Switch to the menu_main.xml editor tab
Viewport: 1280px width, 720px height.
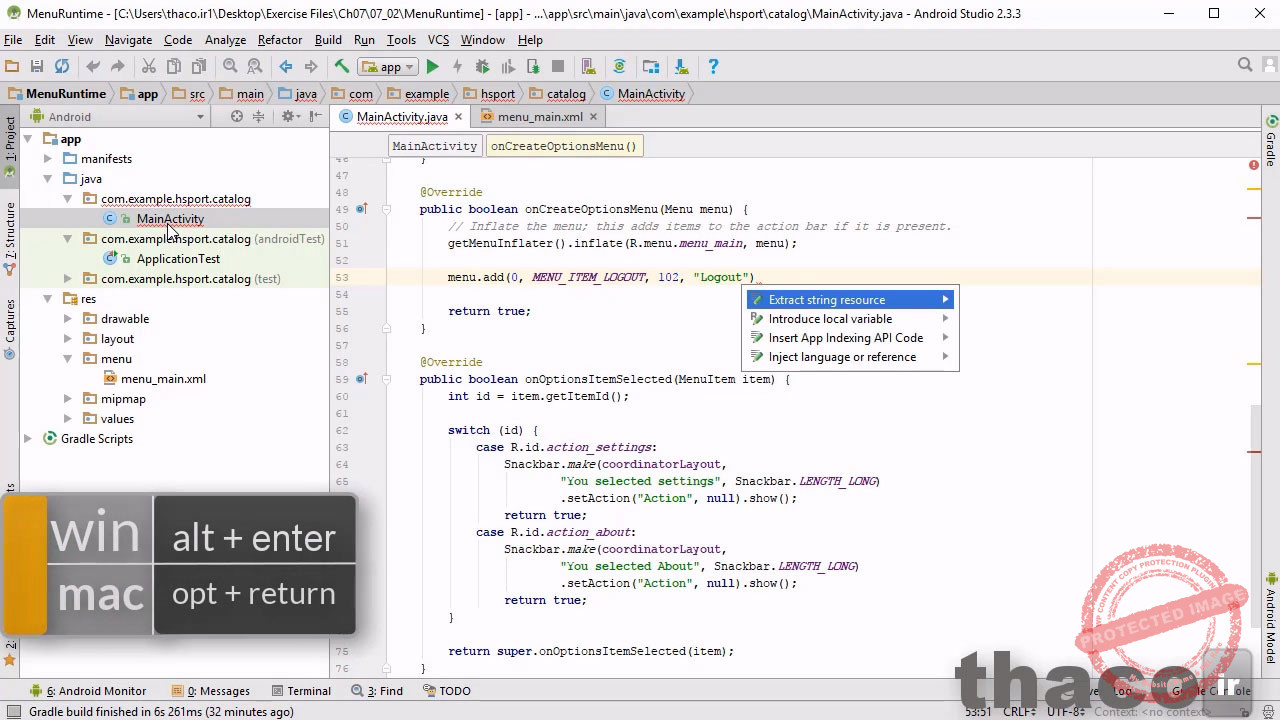pyautogui.click(x=539, y=117)
